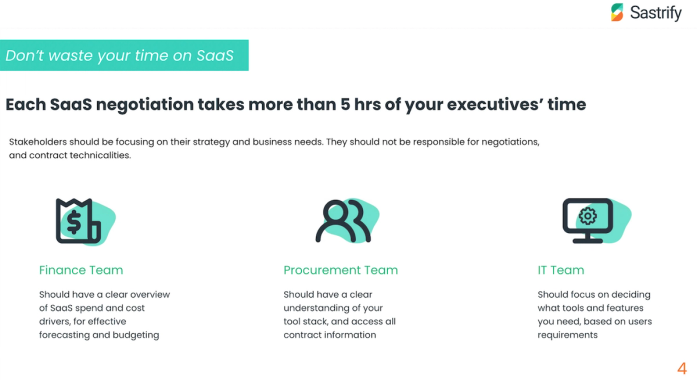Click the orange slide number 4

tap(682, 368)
